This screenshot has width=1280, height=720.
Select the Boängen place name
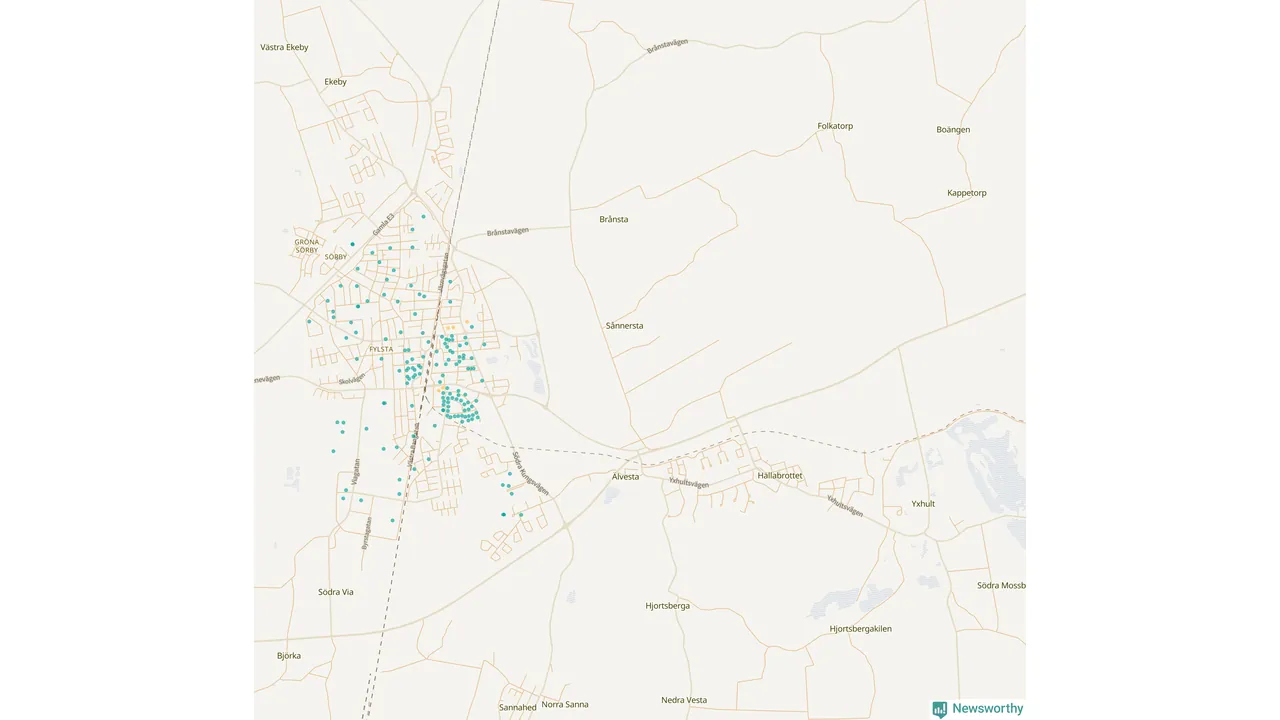tap(953, 130)
